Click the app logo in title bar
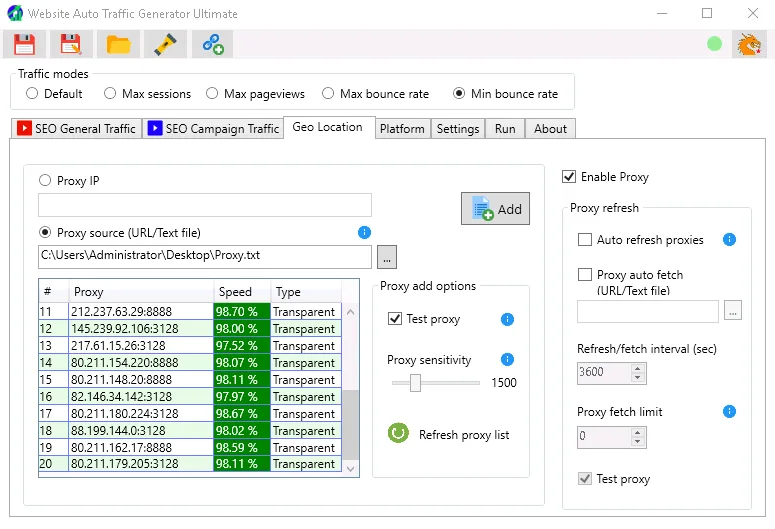The image size is (775, 529). coord(15,13)
